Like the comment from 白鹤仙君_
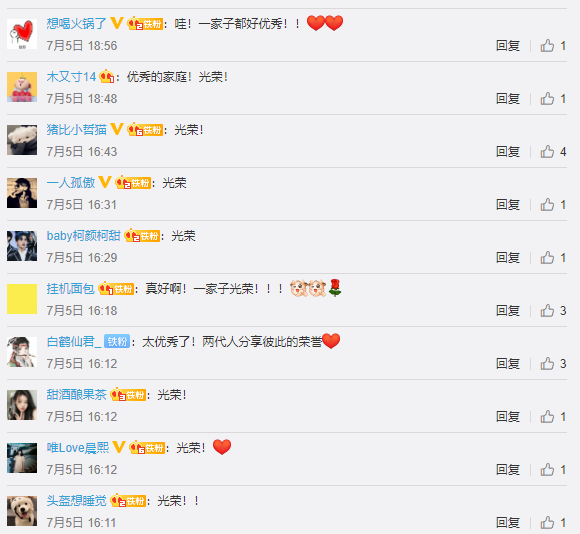Screen dimensions: 580x534 (547, 364)
